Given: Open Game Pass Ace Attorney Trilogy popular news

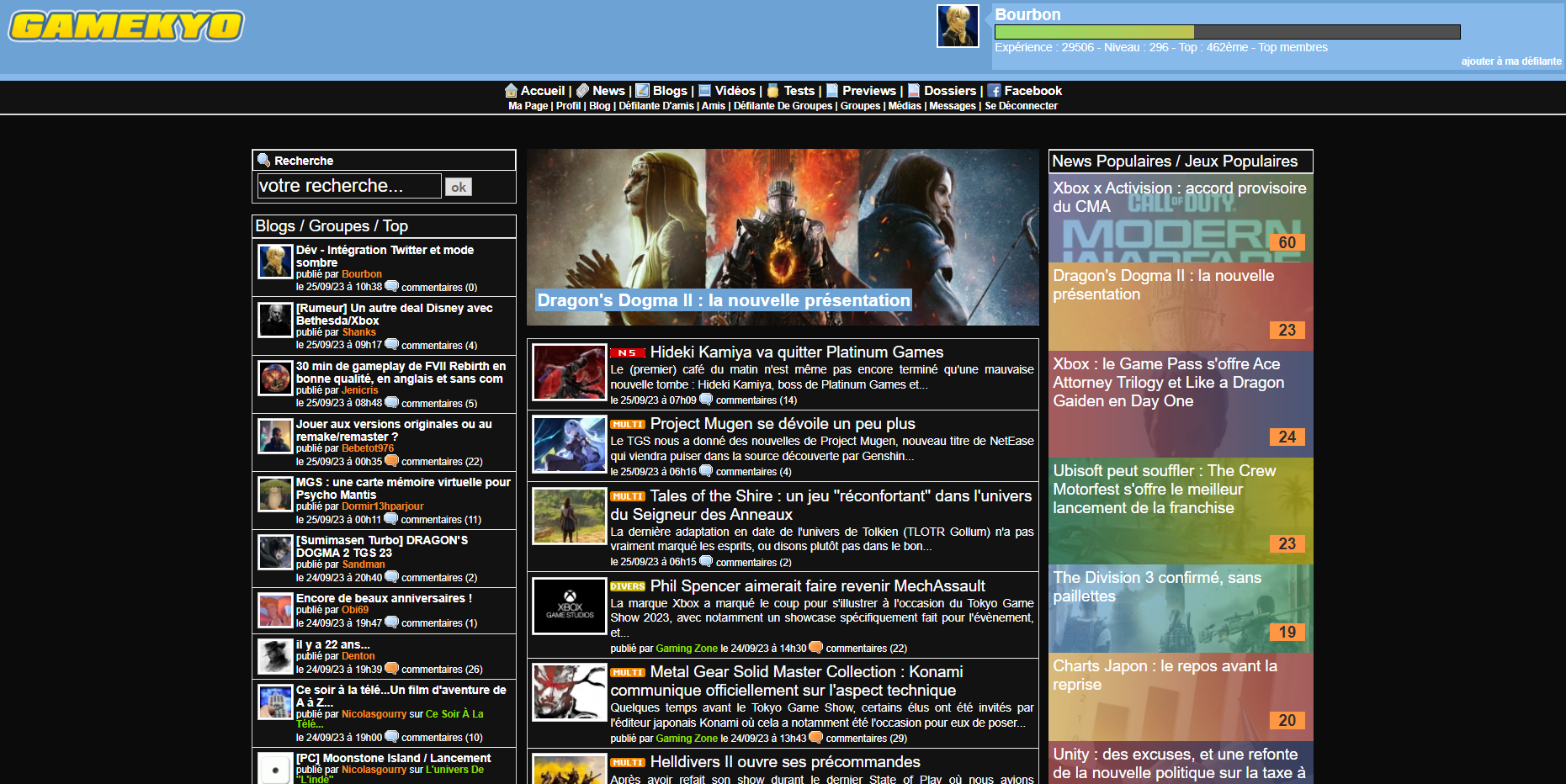Looking at the screenshot, I should 1181,404.
